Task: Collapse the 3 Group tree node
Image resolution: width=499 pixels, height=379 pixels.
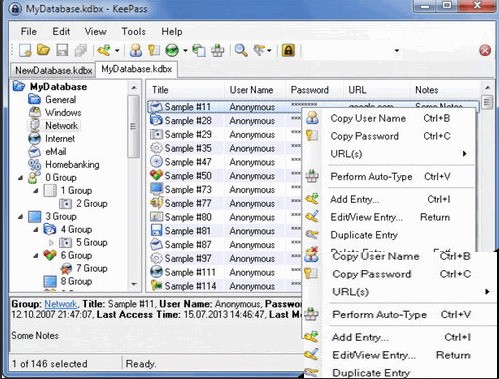Action: click(21, 217)
